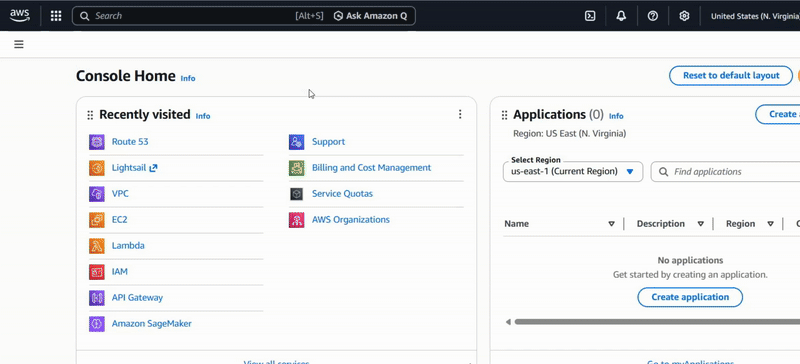Click the IAM service icon
The image size is (800, 364).
tap(97, 272)
